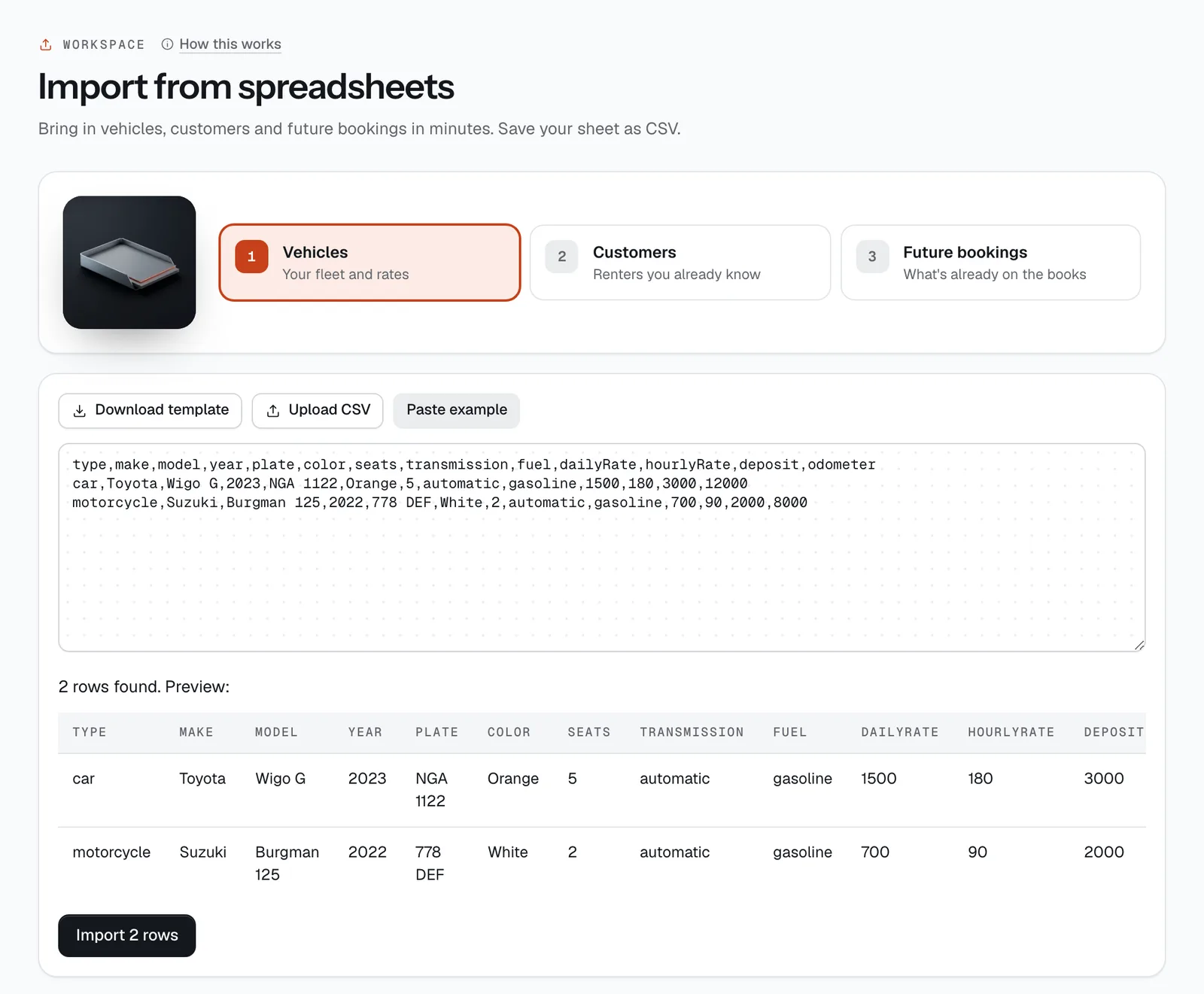Click inside the CSV text area

tap(602, 547)
